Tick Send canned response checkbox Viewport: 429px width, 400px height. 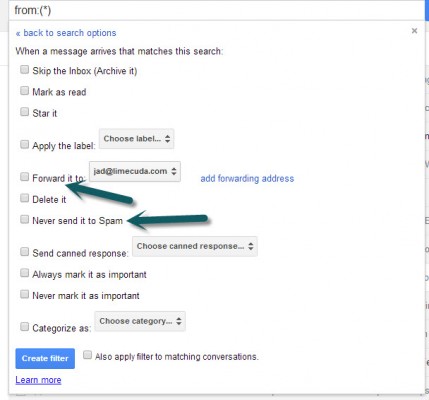coord(24,252)
